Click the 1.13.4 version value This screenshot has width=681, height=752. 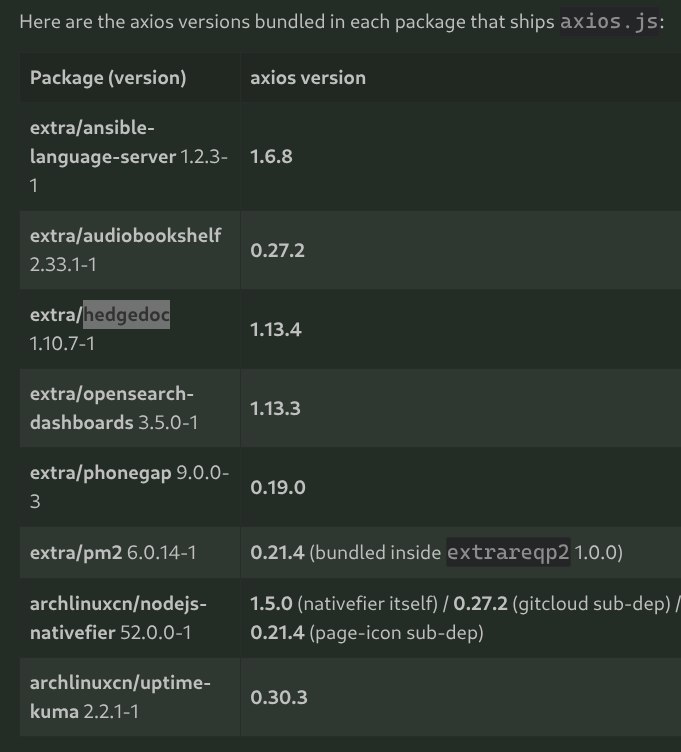[x=275, y=329]
